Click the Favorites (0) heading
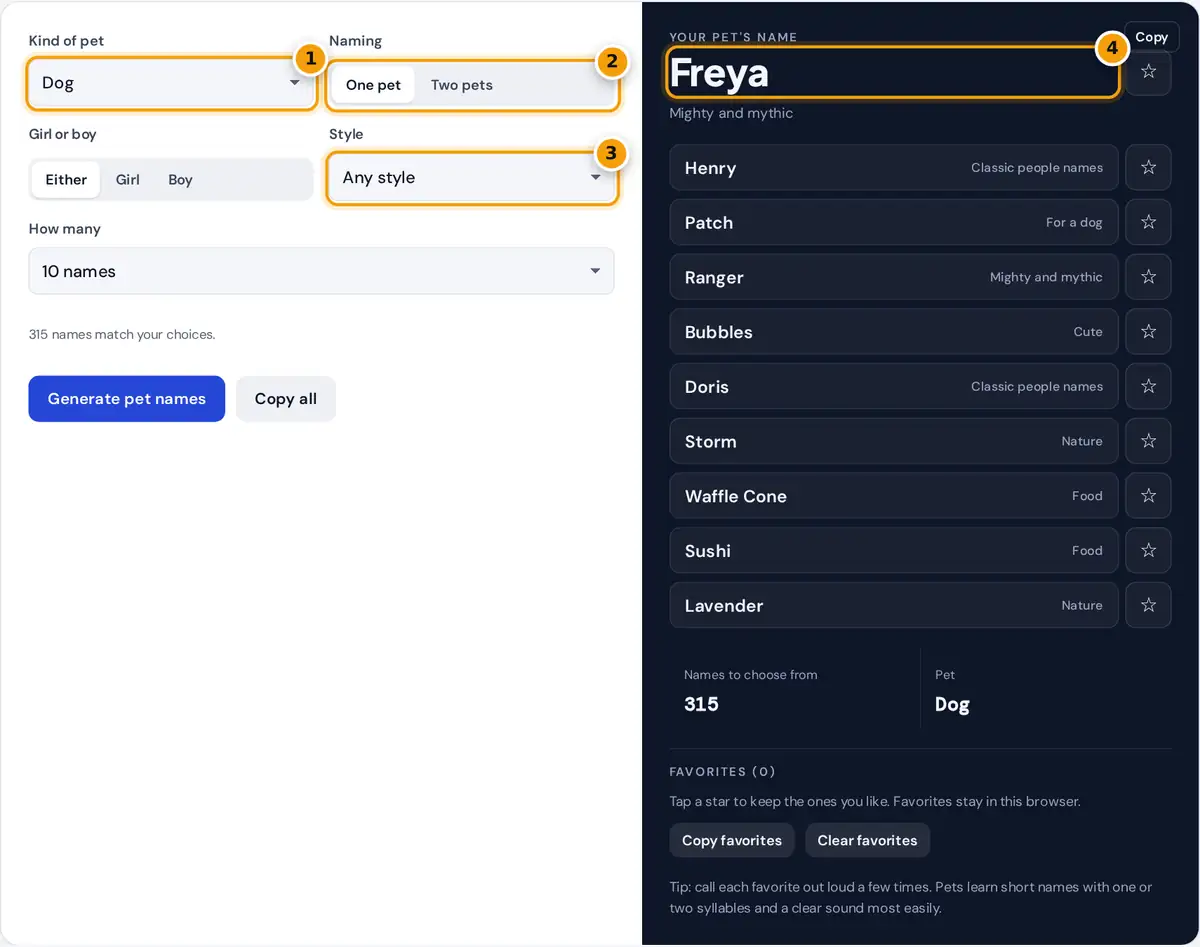 click(723, 771)
